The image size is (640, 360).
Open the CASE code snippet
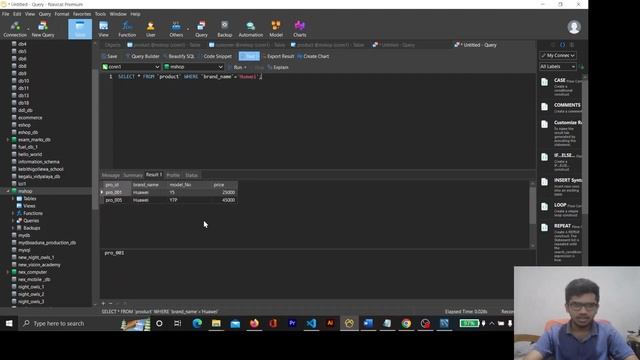(561, 87)
